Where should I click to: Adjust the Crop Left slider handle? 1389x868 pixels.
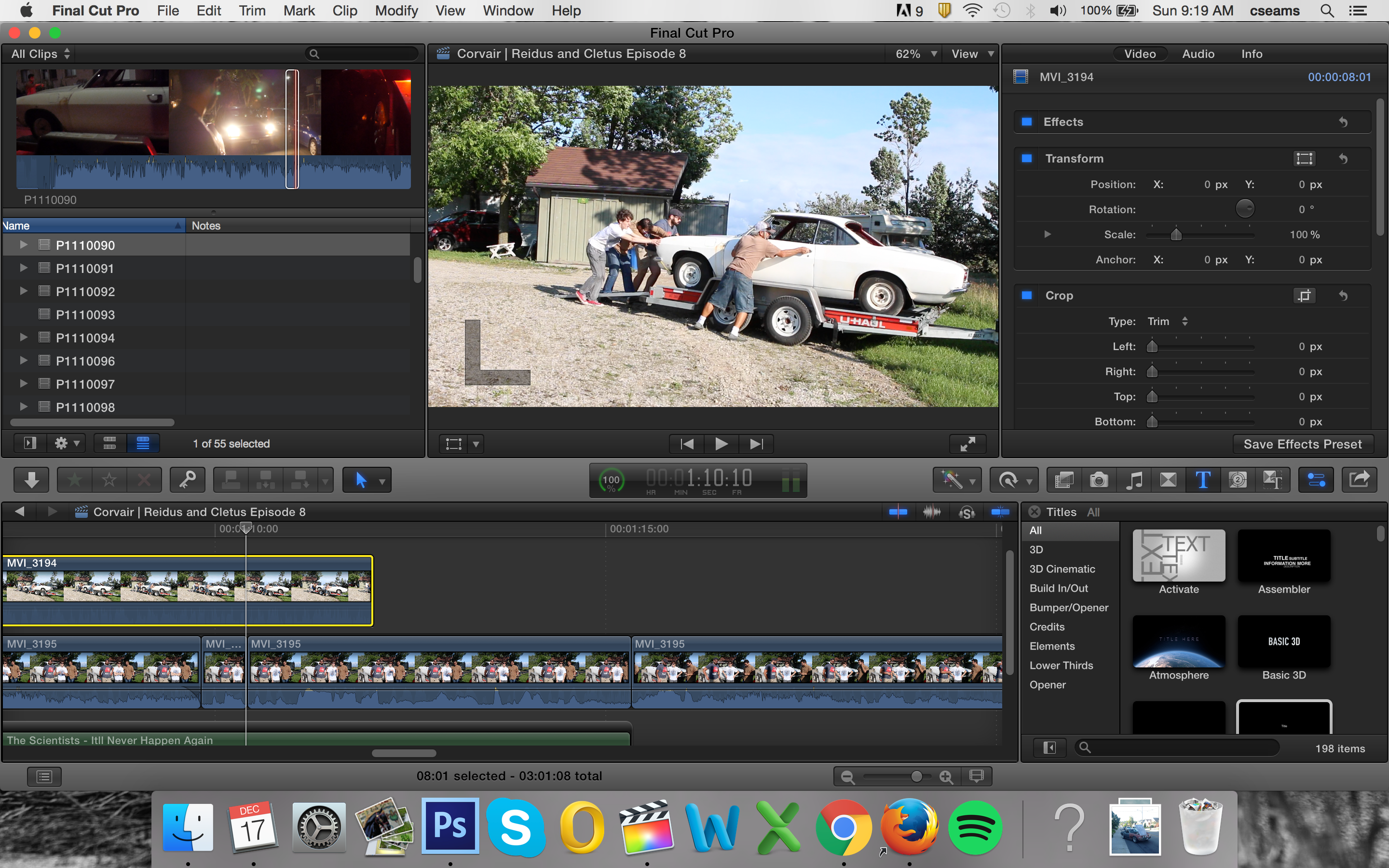(x=1152, y=346)
